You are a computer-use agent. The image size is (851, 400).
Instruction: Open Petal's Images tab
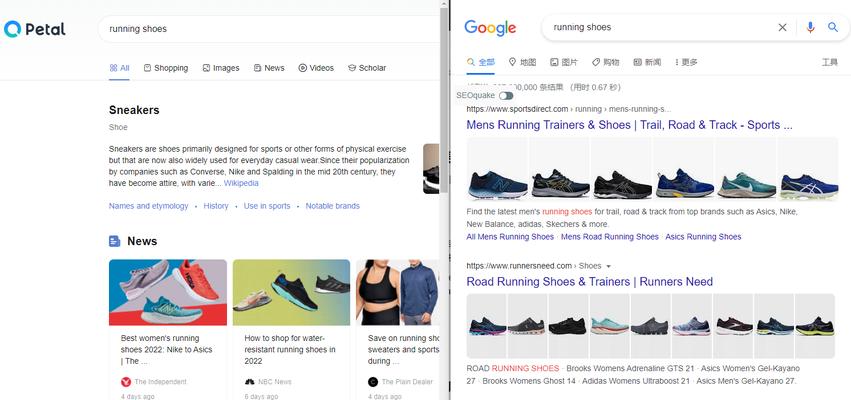tap(221, 68)
